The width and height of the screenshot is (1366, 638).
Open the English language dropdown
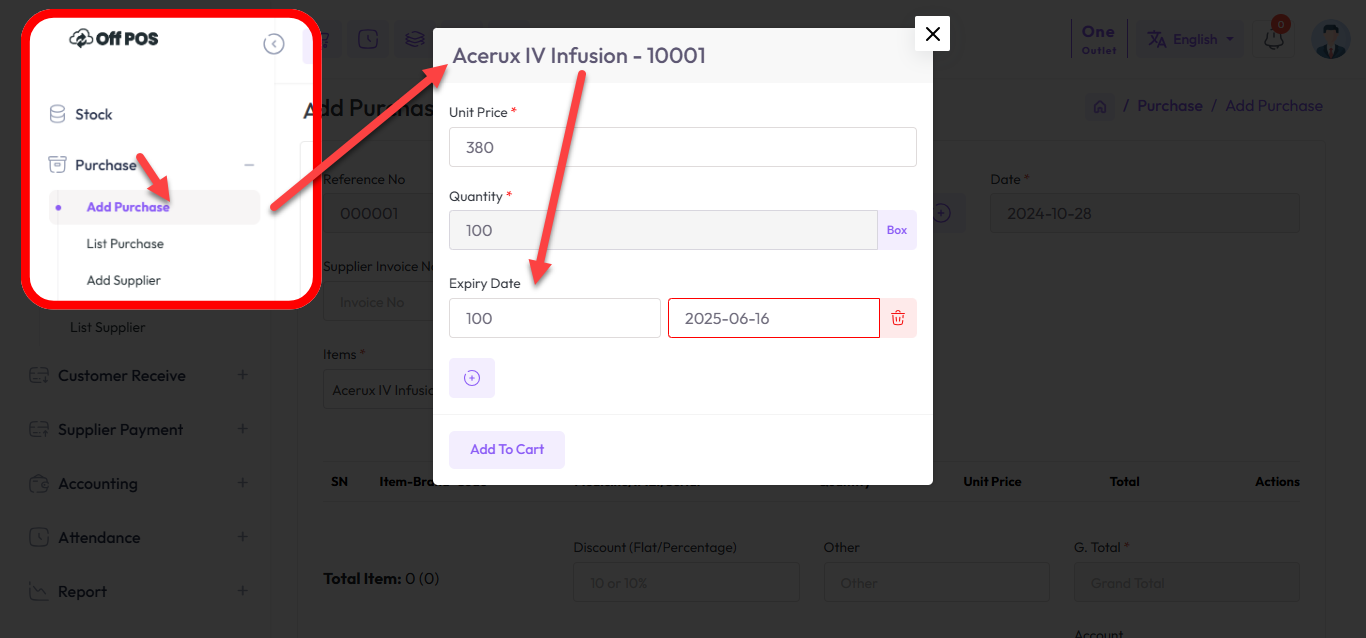pos(1188,39)
